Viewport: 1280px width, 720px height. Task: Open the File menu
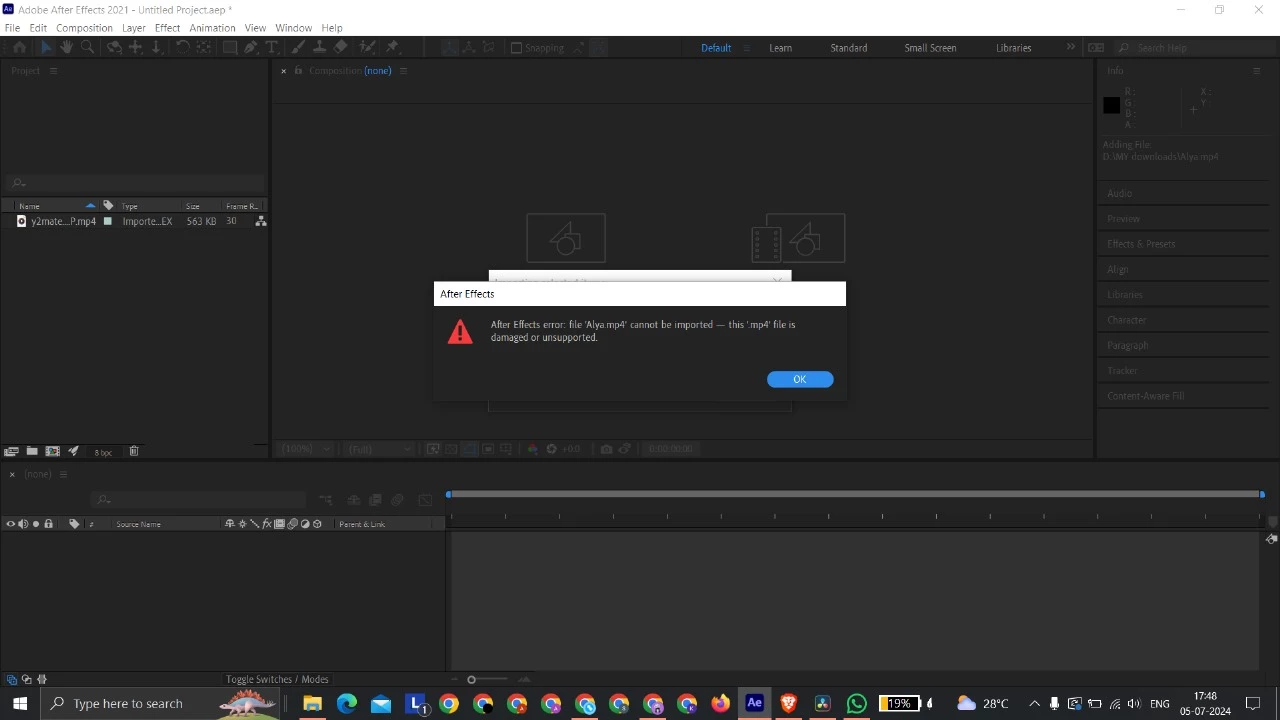12,28
